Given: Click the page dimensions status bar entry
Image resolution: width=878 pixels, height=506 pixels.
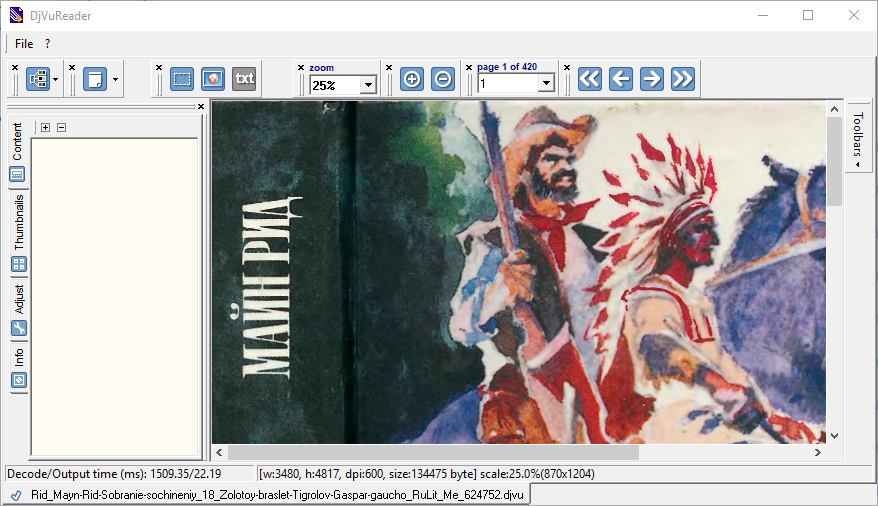Looking at the screenshot, I should (427, 474).
